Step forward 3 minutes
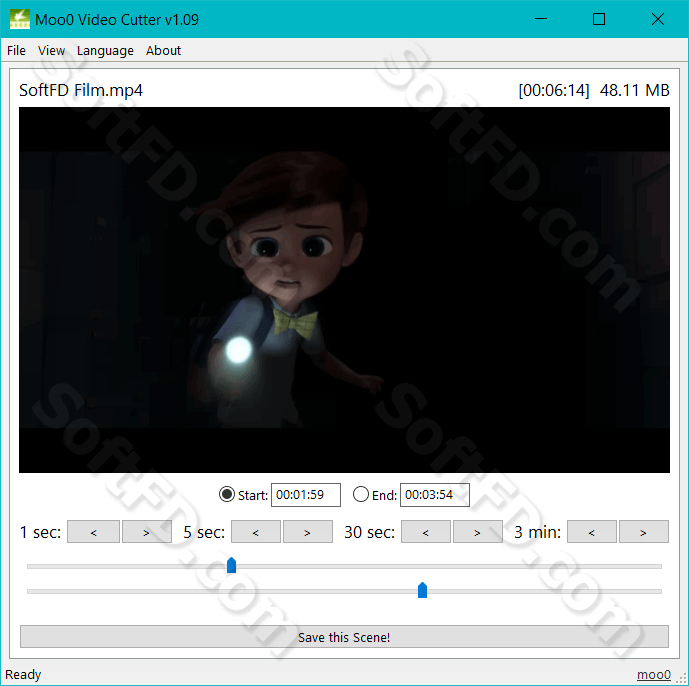Screen dimensions: 689x686 click(644, 532)
